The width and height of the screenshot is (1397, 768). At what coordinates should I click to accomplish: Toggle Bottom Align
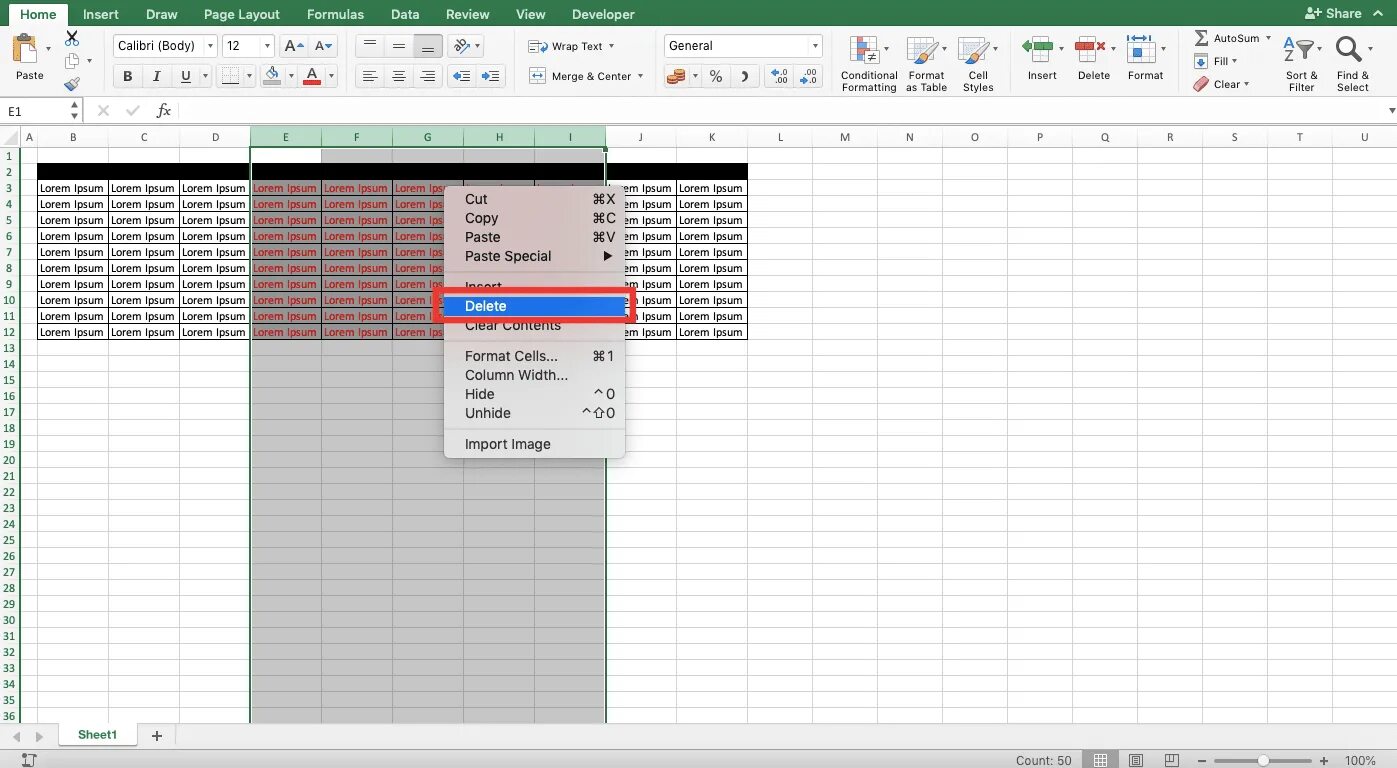point(428,46)
